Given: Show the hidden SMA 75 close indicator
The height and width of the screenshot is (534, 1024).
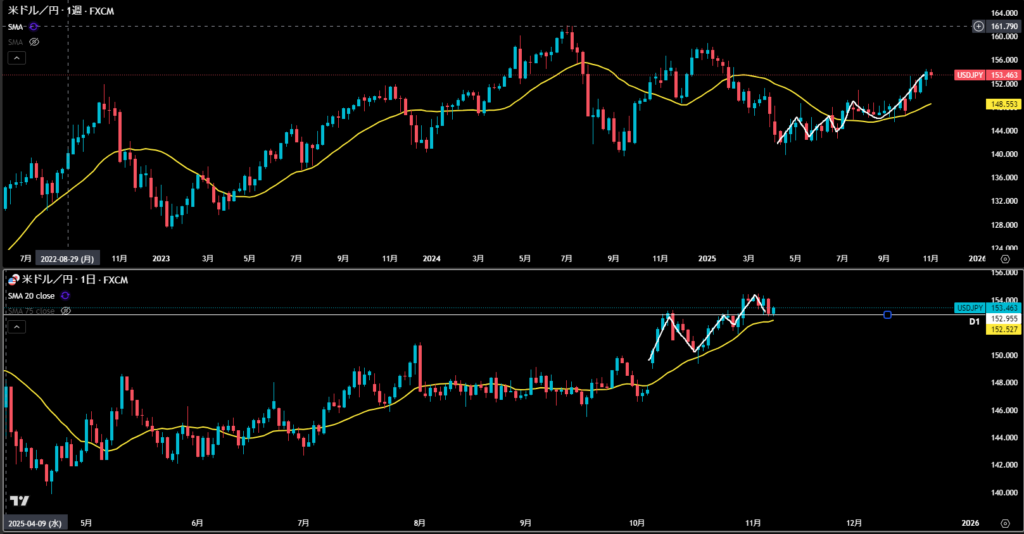Looking at the screenshot, I should point(66,311).
